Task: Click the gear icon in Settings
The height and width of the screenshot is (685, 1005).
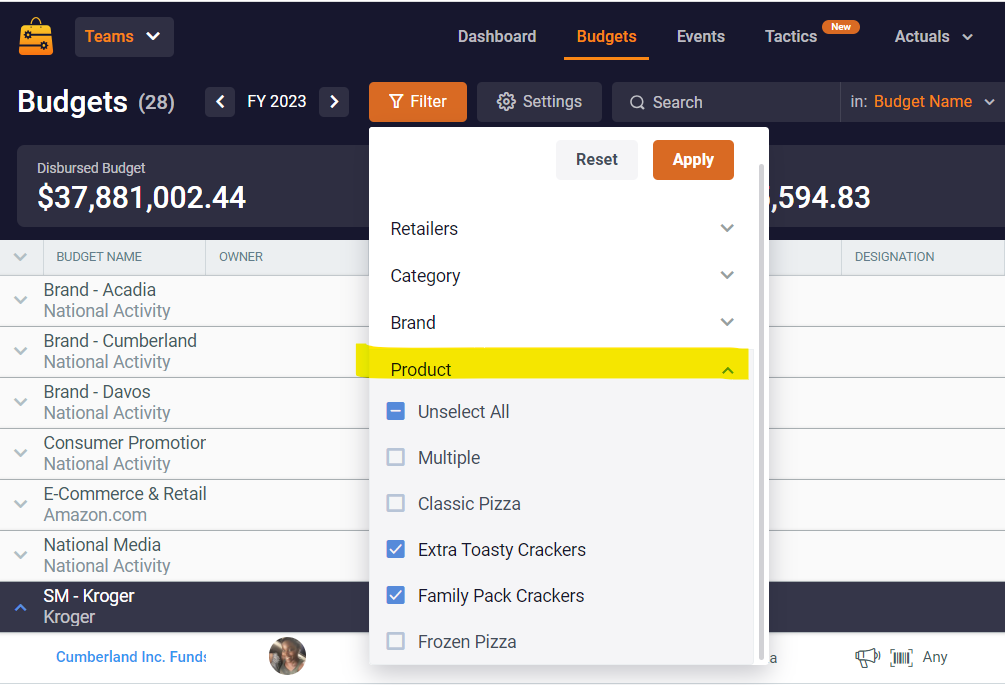Action: point(506,102)
